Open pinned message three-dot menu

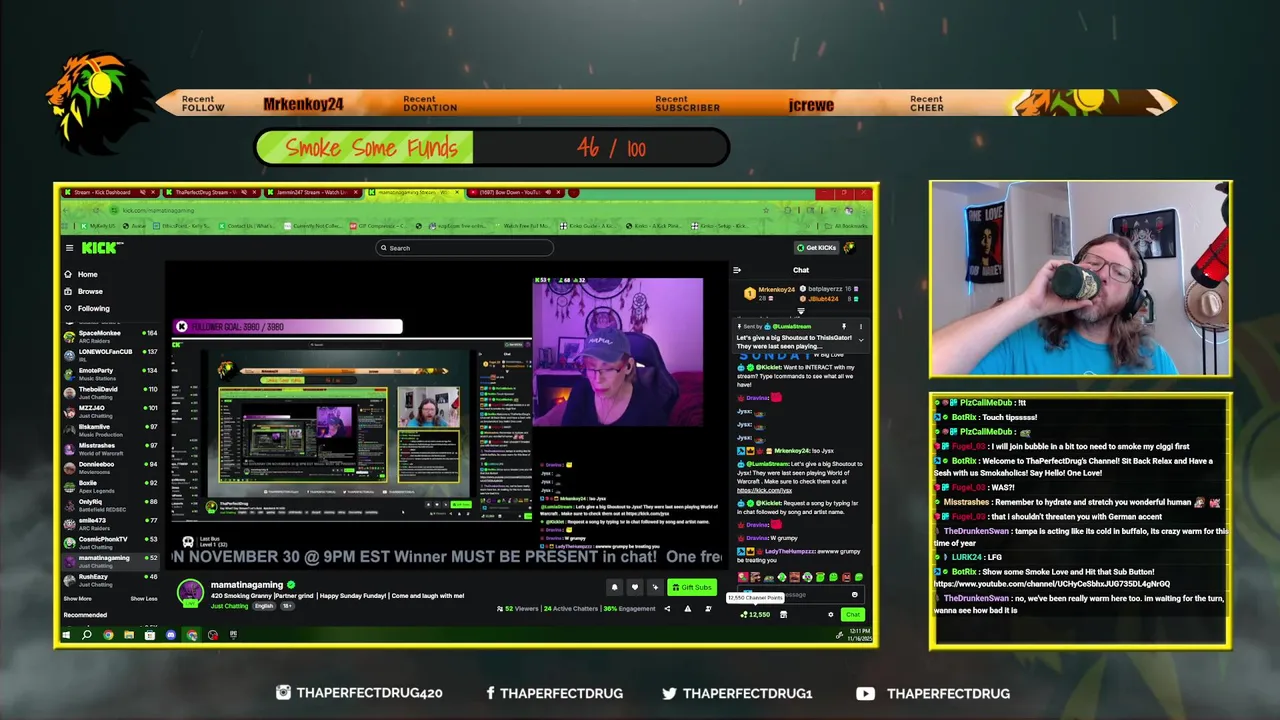point(860,326)
